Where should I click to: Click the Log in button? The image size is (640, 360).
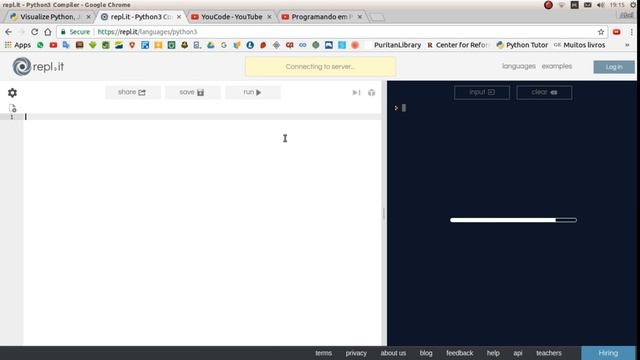click(614, 67)
